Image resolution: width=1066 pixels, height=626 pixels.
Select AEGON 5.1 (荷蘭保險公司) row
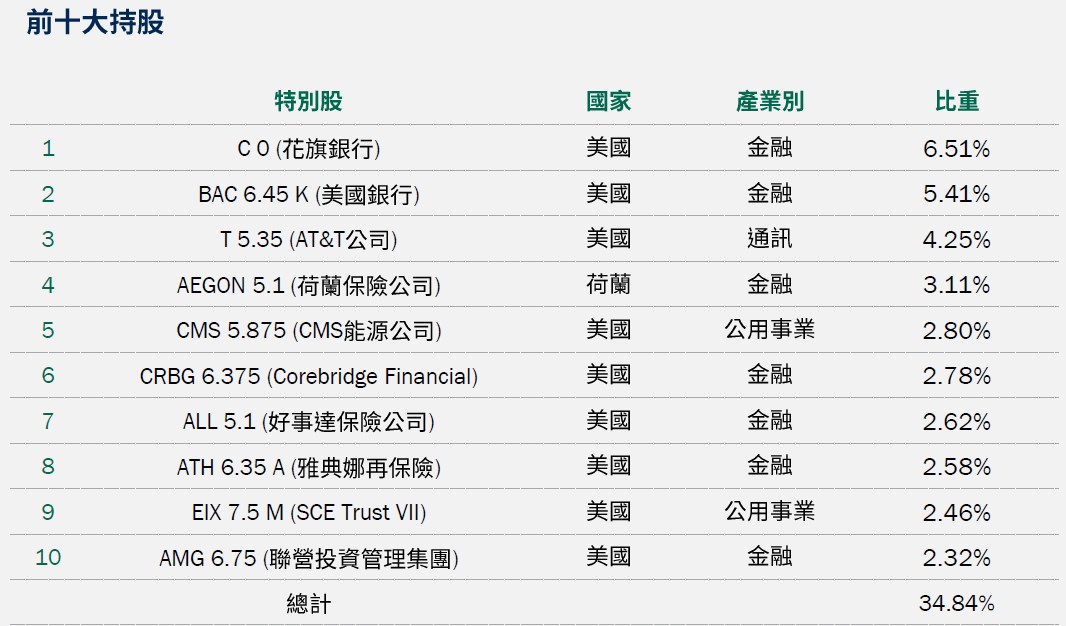(x=308, y=286)
